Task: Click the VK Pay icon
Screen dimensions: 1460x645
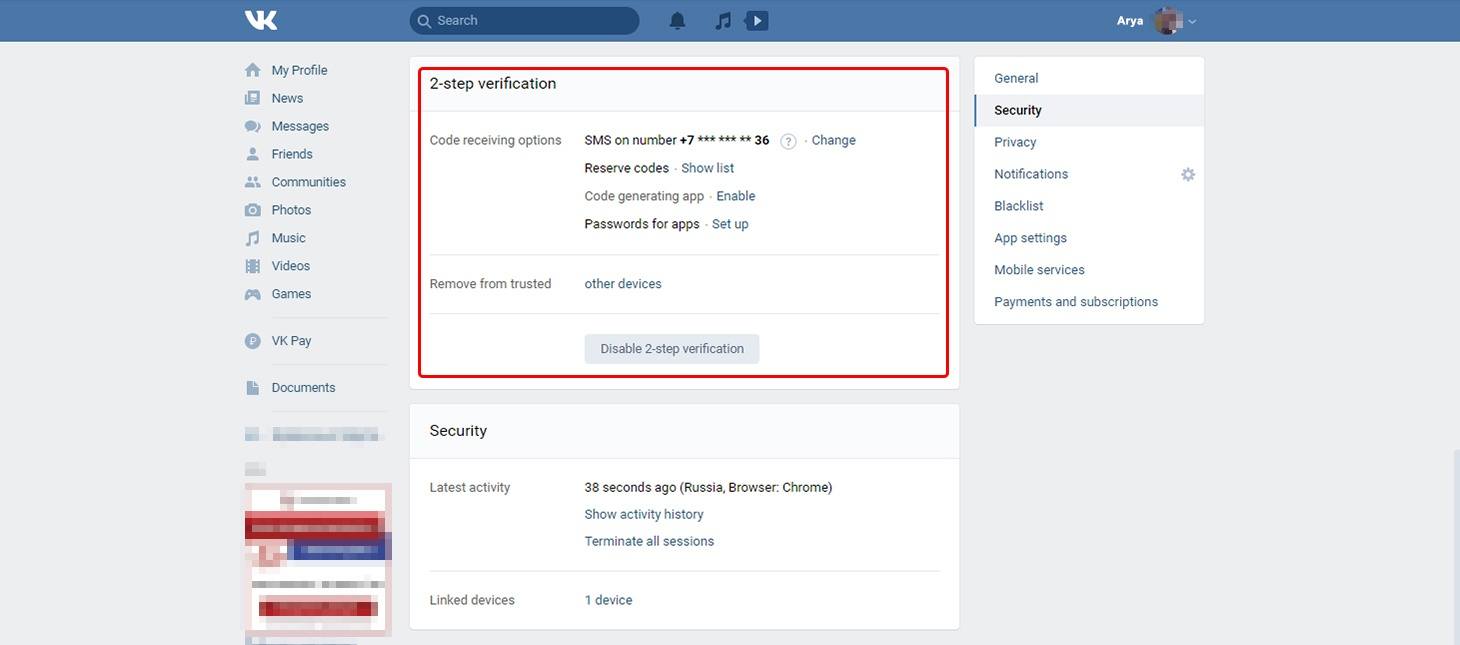Action: click(x=253, y=341)
